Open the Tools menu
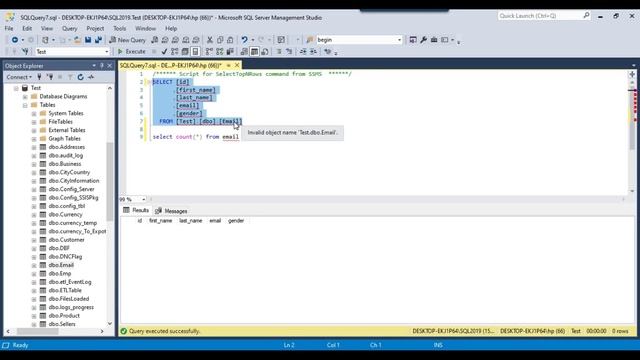640x360 pixels. click(120, 29)
